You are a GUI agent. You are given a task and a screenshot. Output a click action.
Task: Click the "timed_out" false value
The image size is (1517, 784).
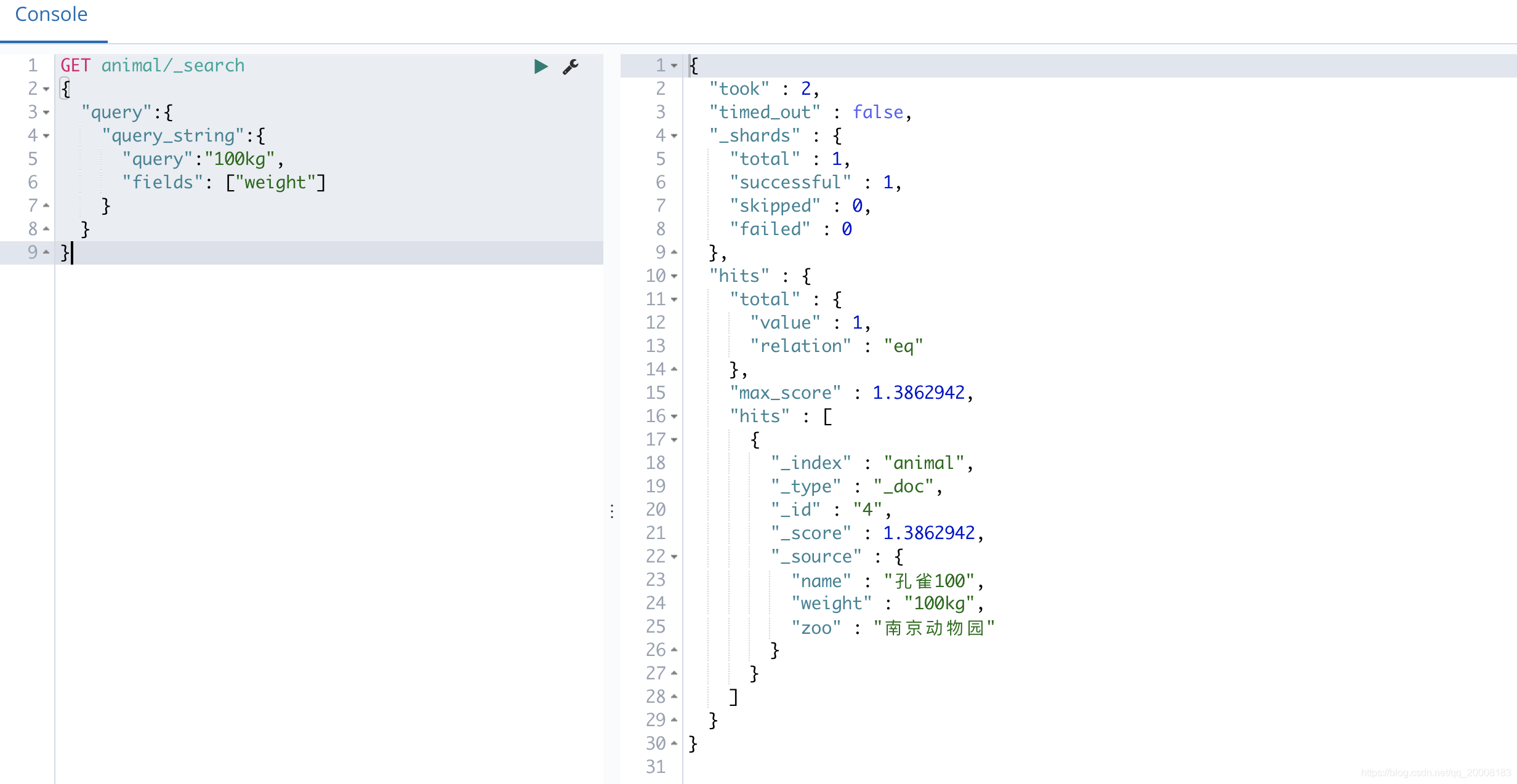[x=878, y=112]
